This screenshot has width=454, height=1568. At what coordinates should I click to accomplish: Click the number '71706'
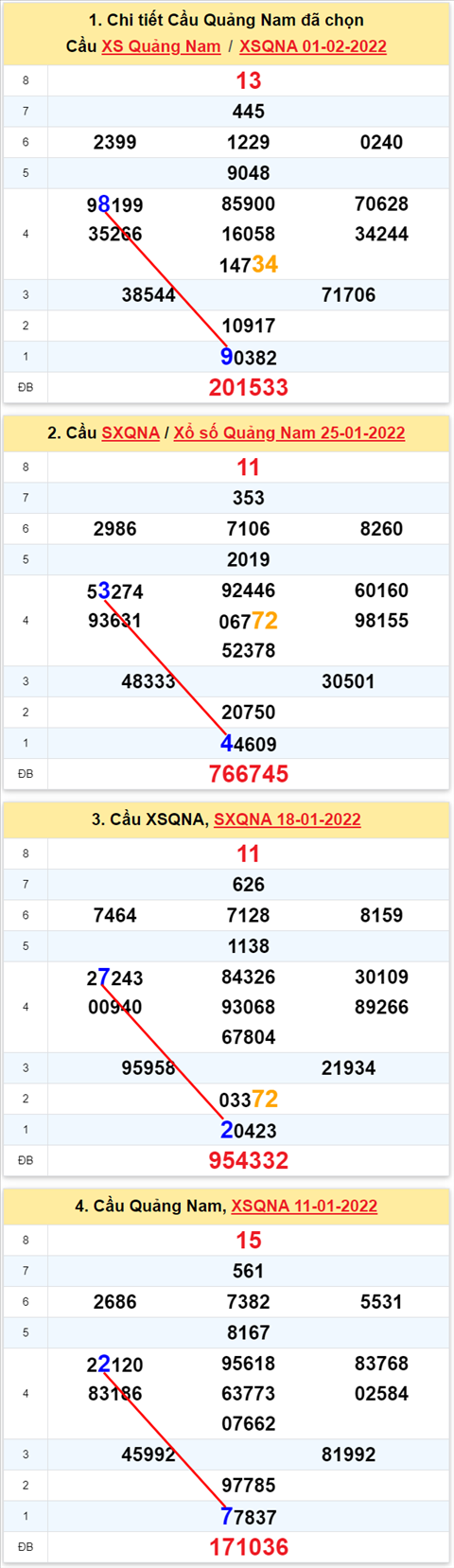point(349,295)
